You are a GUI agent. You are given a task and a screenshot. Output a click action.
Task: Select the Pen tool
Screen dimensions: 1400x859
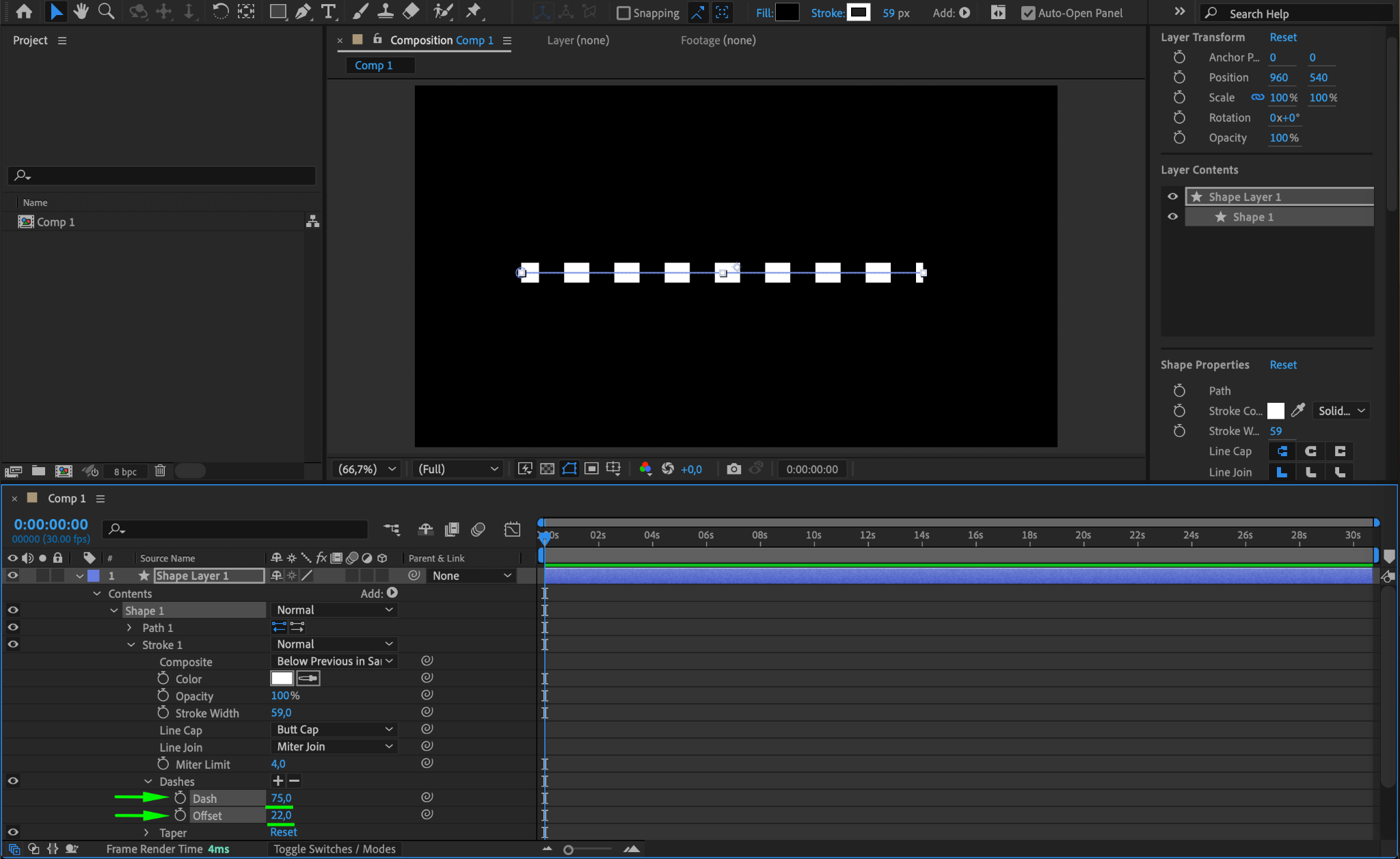click(x=303, y=11)
